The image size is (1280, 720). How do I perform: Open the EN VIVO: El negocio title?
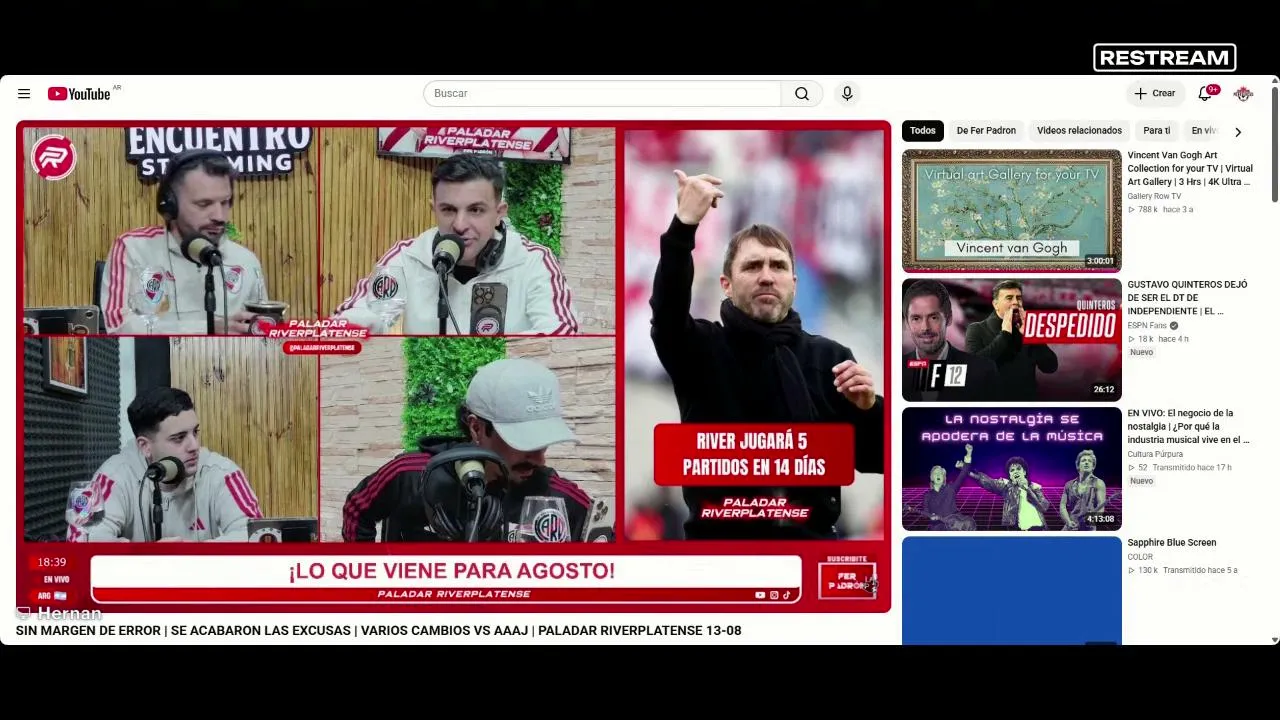click(x=1188, y=427)
